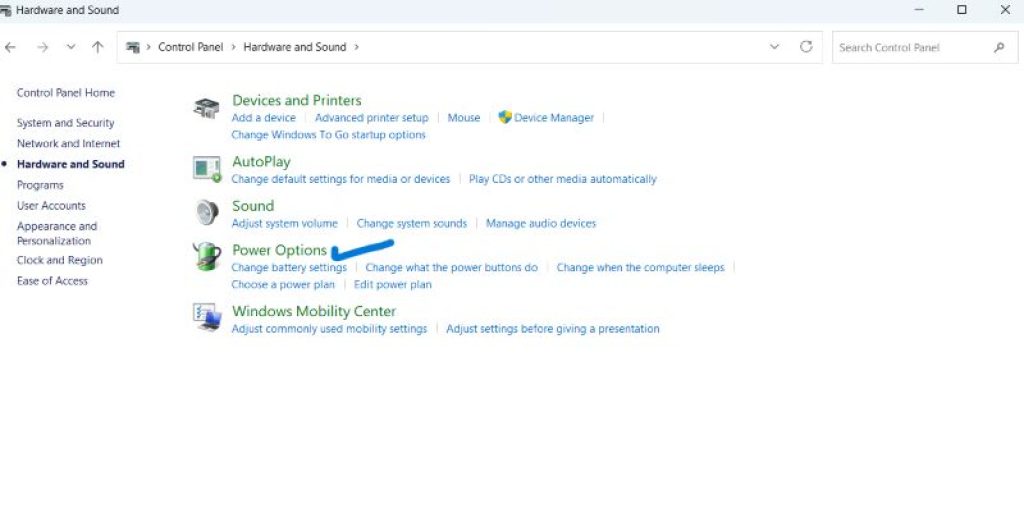Select Hardware and Sound in sidebar
Image resolution: width=1024 pixels, height=531 pixels.
71,164
